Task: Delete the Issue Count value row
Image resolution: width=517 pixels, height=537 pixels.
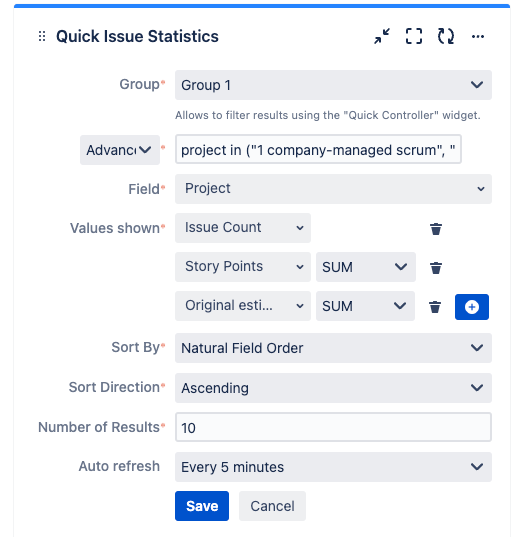Action: coord(436,228)
